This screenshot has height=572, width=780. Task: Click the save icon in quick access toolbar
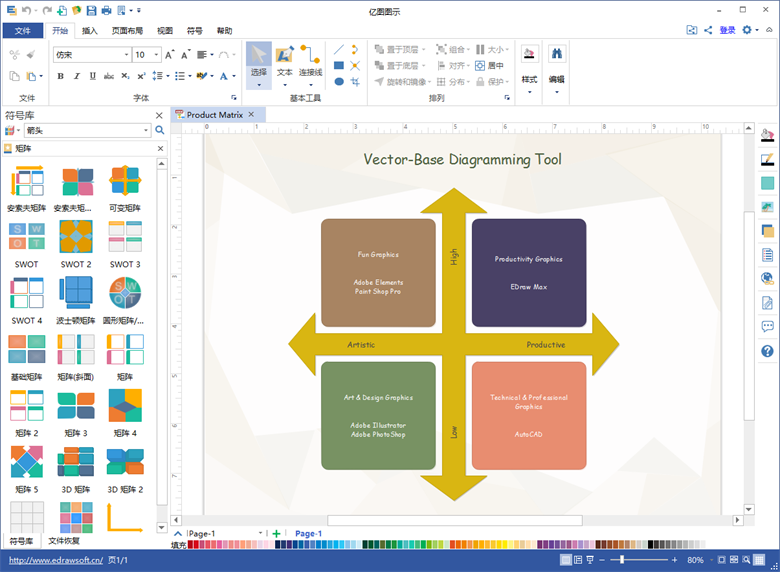(92, 10)
